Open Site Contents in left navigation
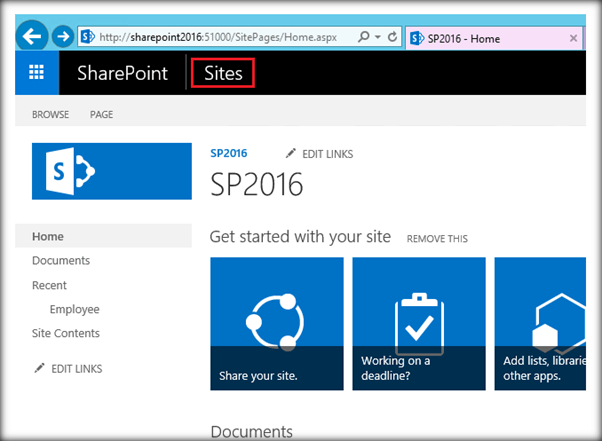Screen dimensions: 602x441 66,333
